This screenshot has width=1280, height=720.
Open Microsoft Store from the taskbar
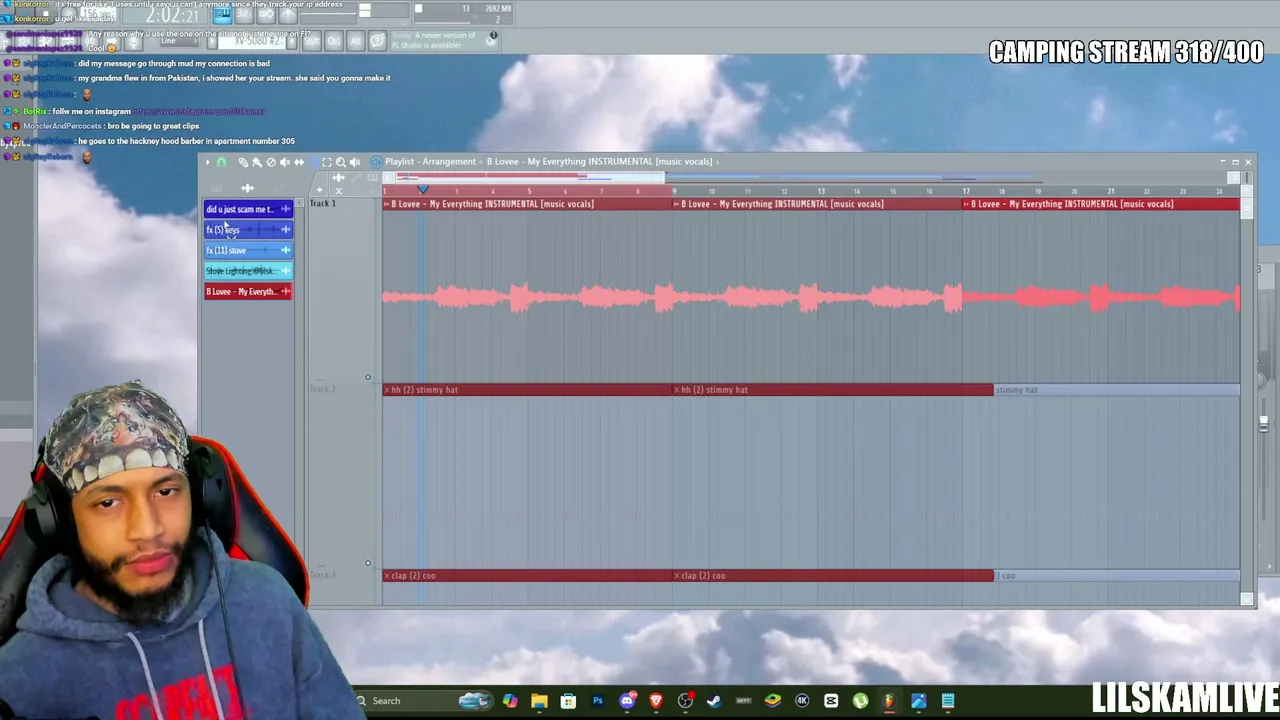click(x=568, y=701)
